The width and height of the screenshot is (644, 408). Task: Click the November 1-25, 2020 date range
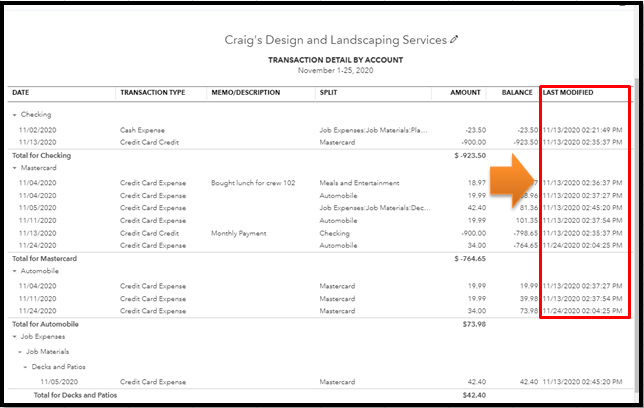click(x=336, y=70)
